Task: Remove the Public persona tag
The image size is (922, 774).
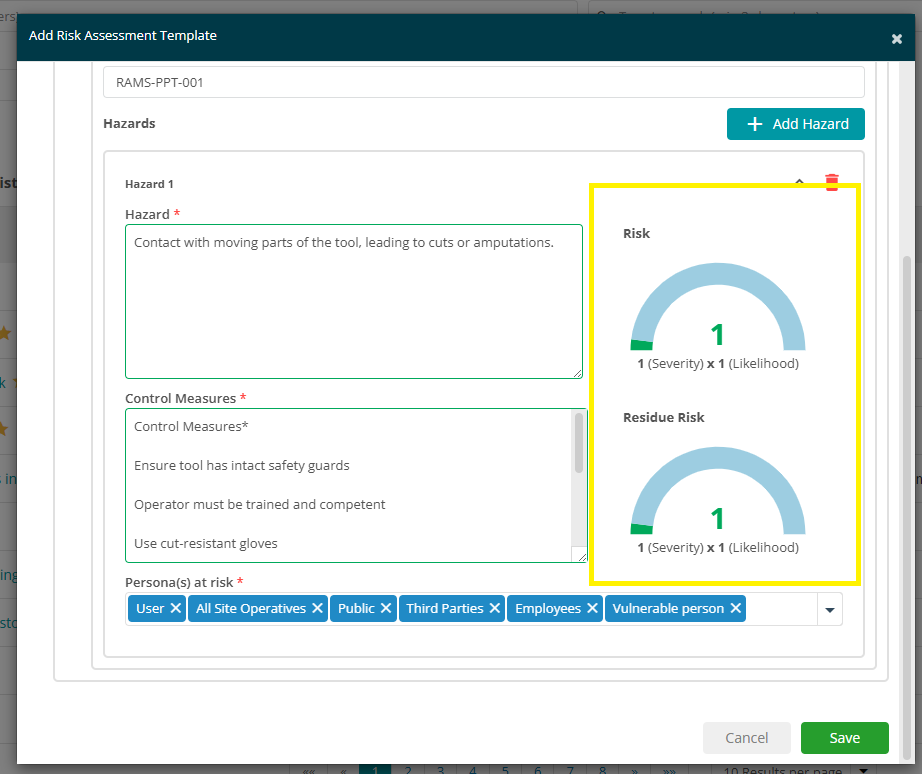Action: 386,608
